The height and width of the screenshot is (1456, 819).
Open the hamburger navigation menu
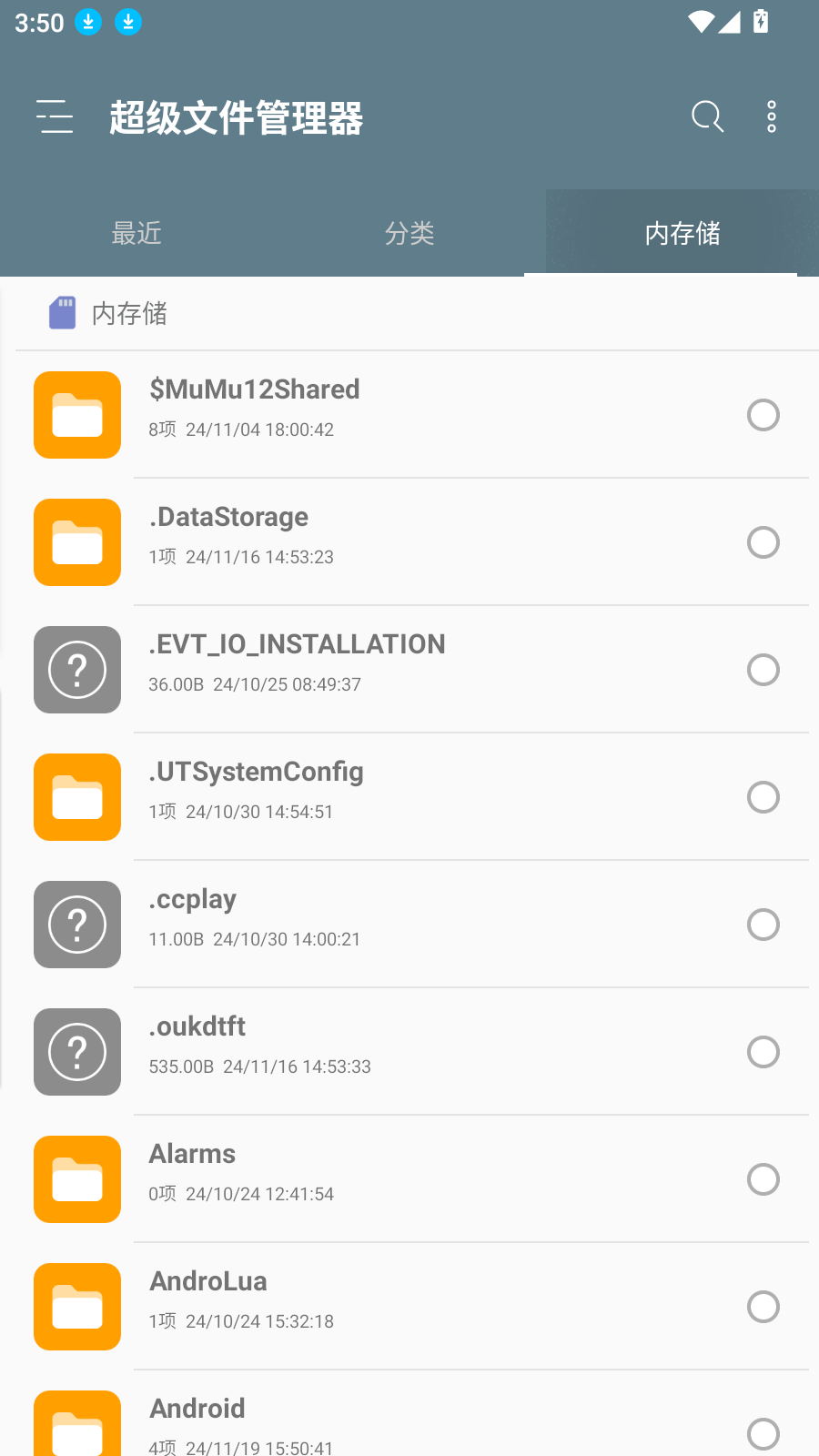[55, 117]
